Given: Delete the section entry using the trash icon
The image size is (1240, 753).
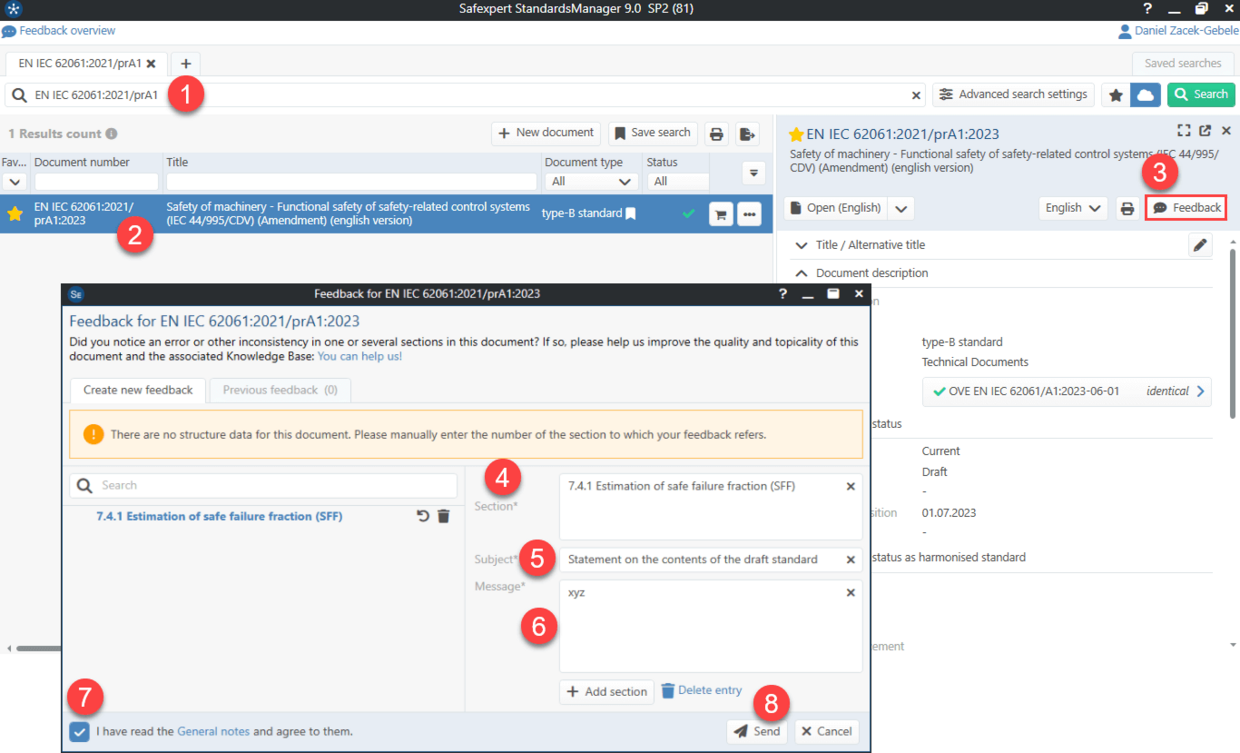Looking at the screenshot, I should (444, 516).
